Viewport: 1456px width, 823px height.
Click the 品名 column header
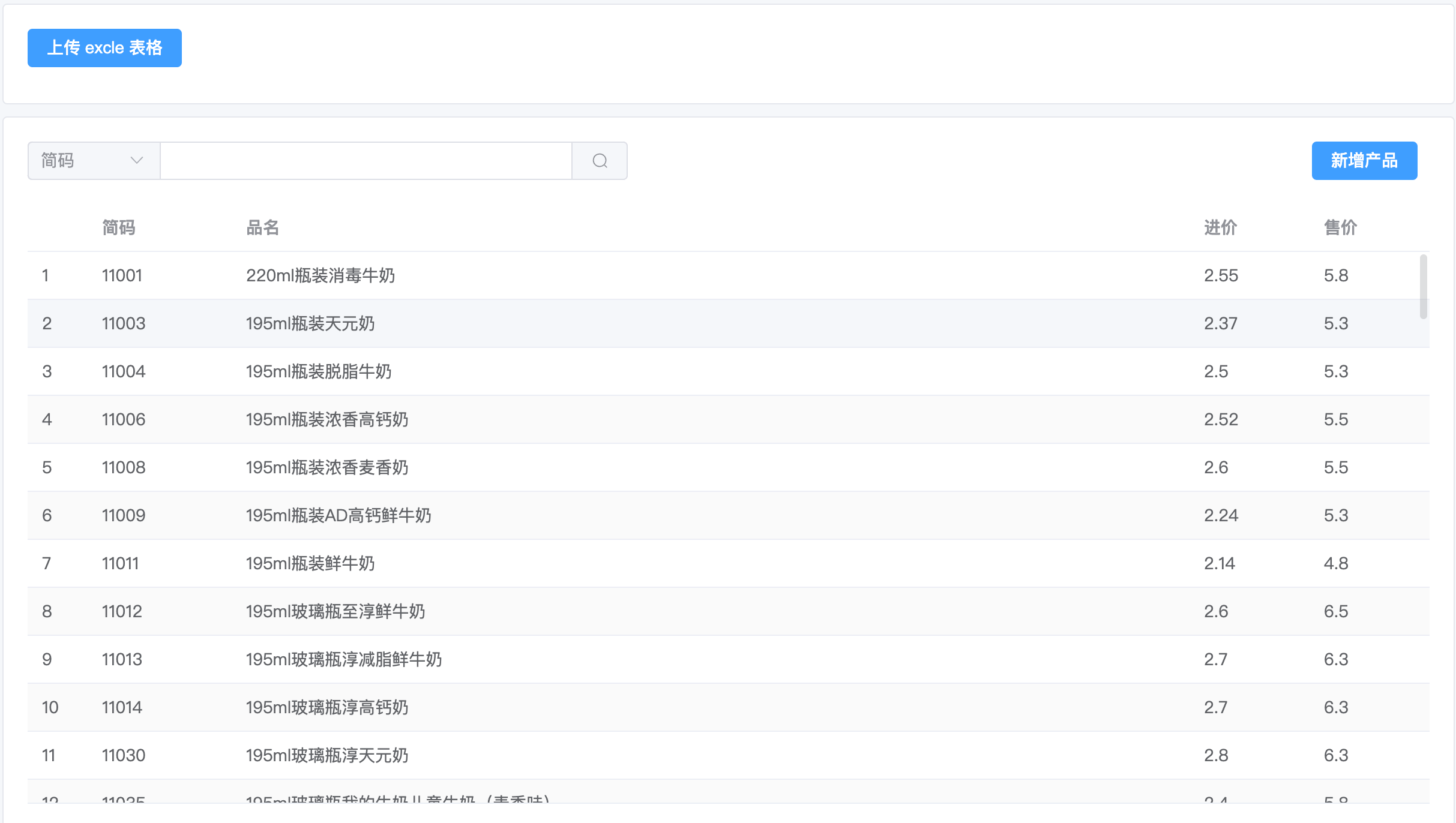[x=262, y=227]
